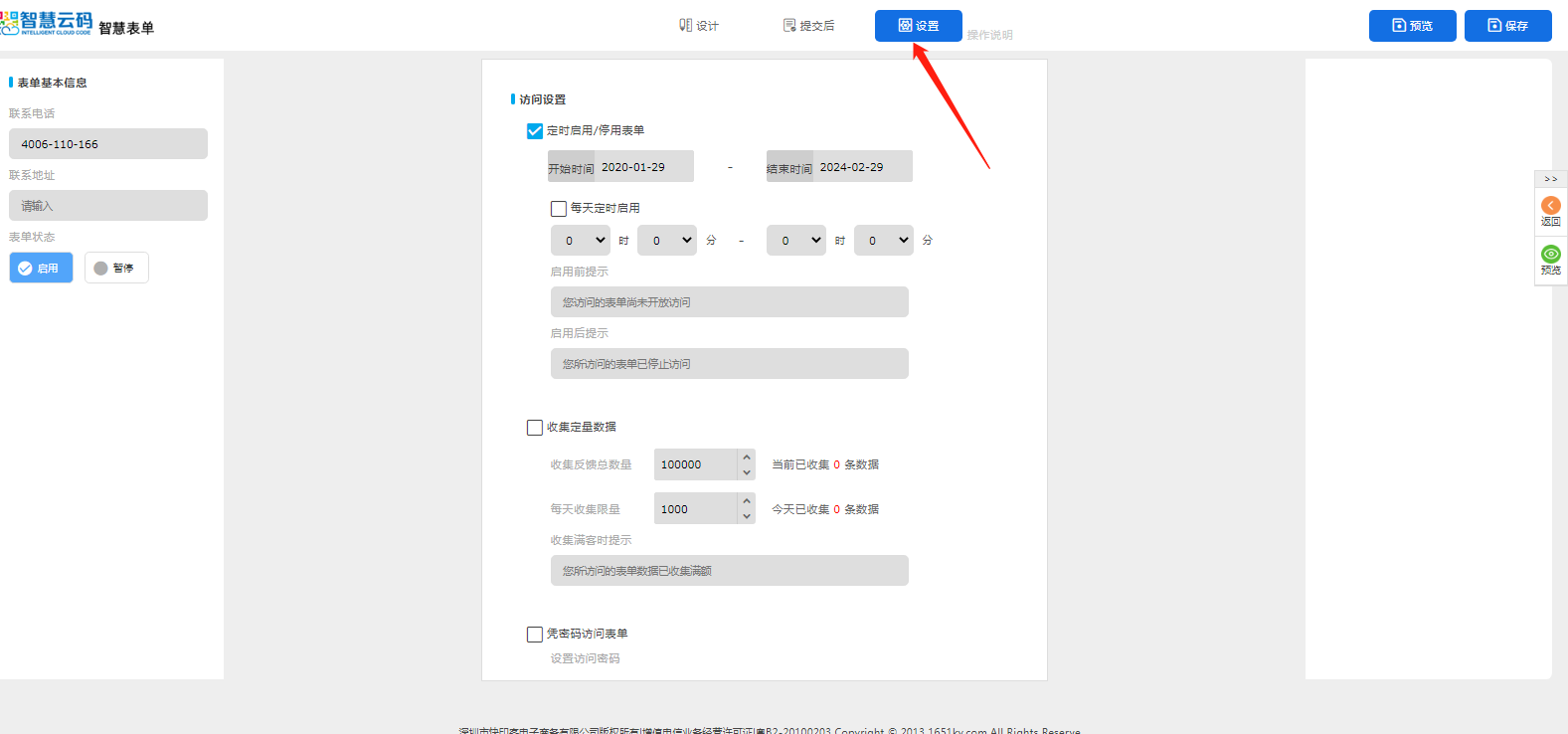Click the blue 保存 save button
Viewport: 1568px width, 734px height.
pyautogui.click(x=1507, y=26)
